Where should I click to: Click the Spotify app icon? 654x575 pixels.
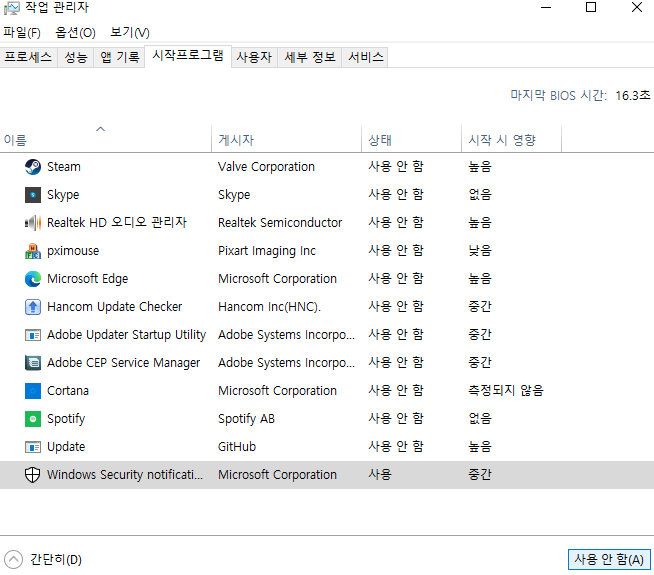coord(33,419)
